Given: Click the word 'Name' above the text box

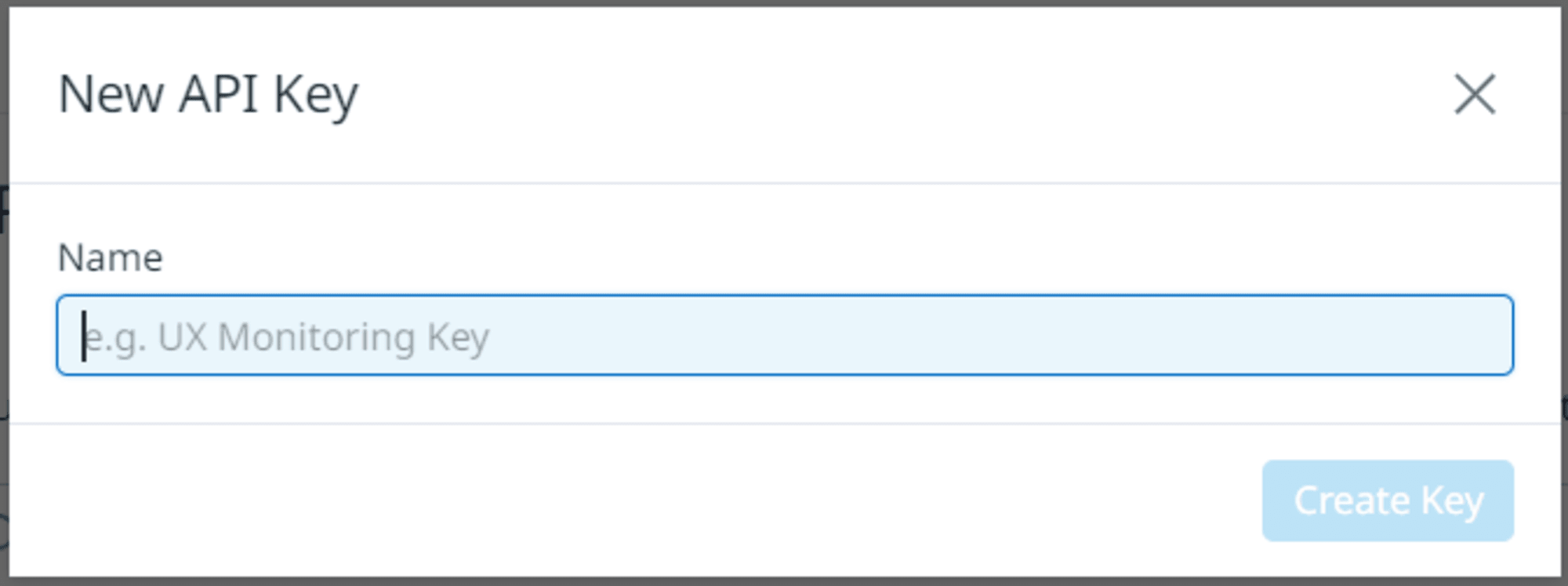Looking at the screenshot, I should (x=111, y=257).
